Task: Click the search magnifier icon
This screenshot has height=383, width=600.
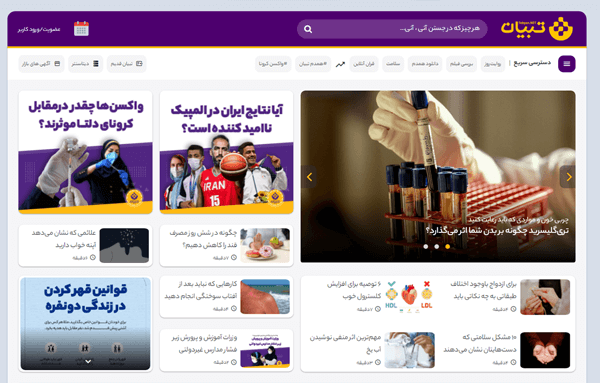Action: (308, 29)
